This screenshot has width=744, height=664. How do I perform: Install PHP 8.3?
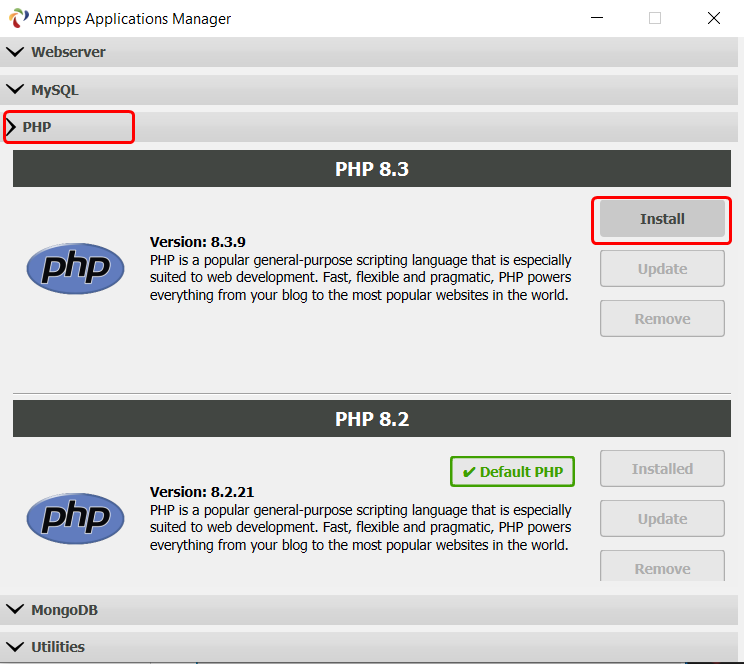(x=662, y=219)
